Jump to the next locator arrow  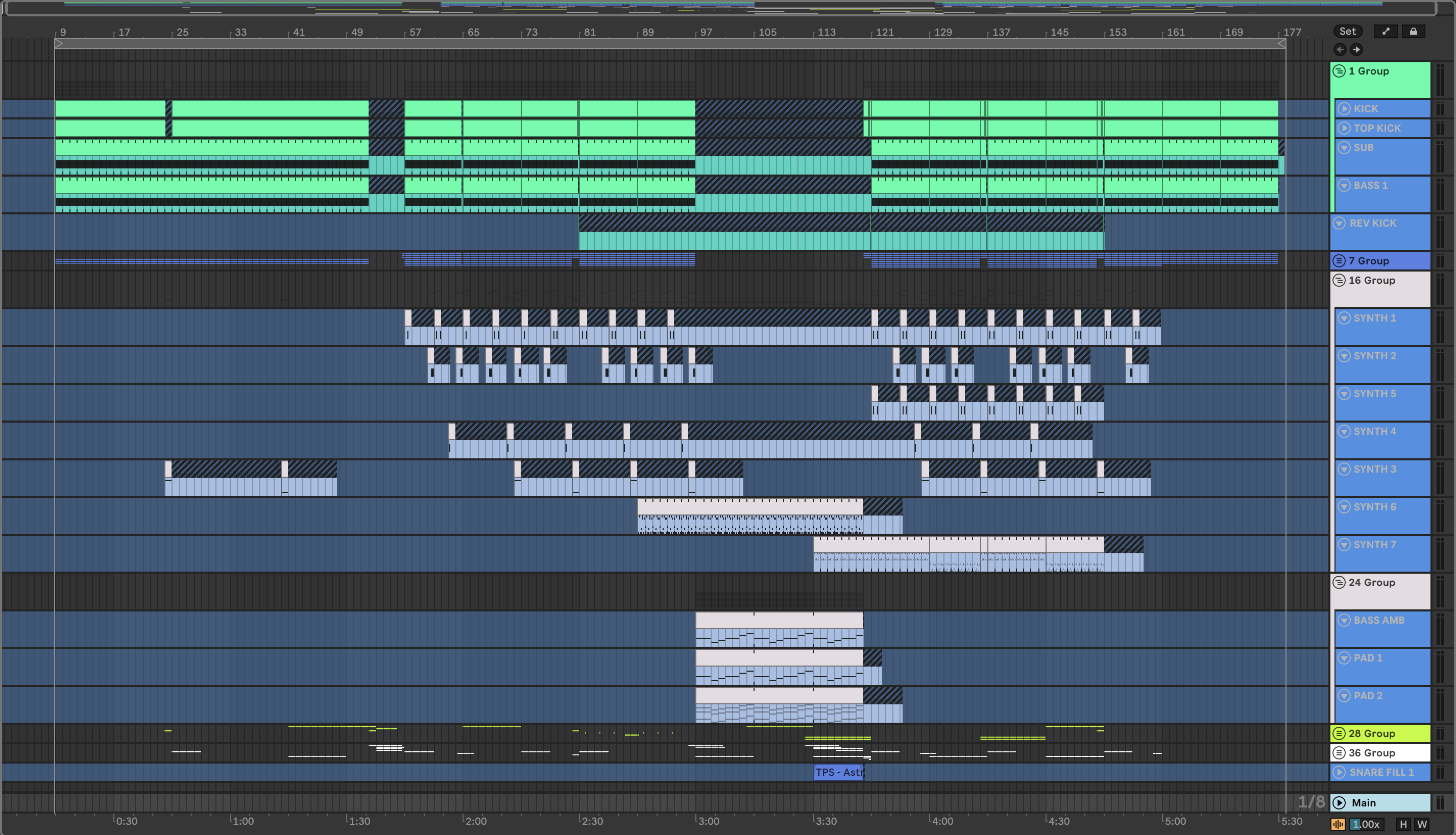[1356, 50]
